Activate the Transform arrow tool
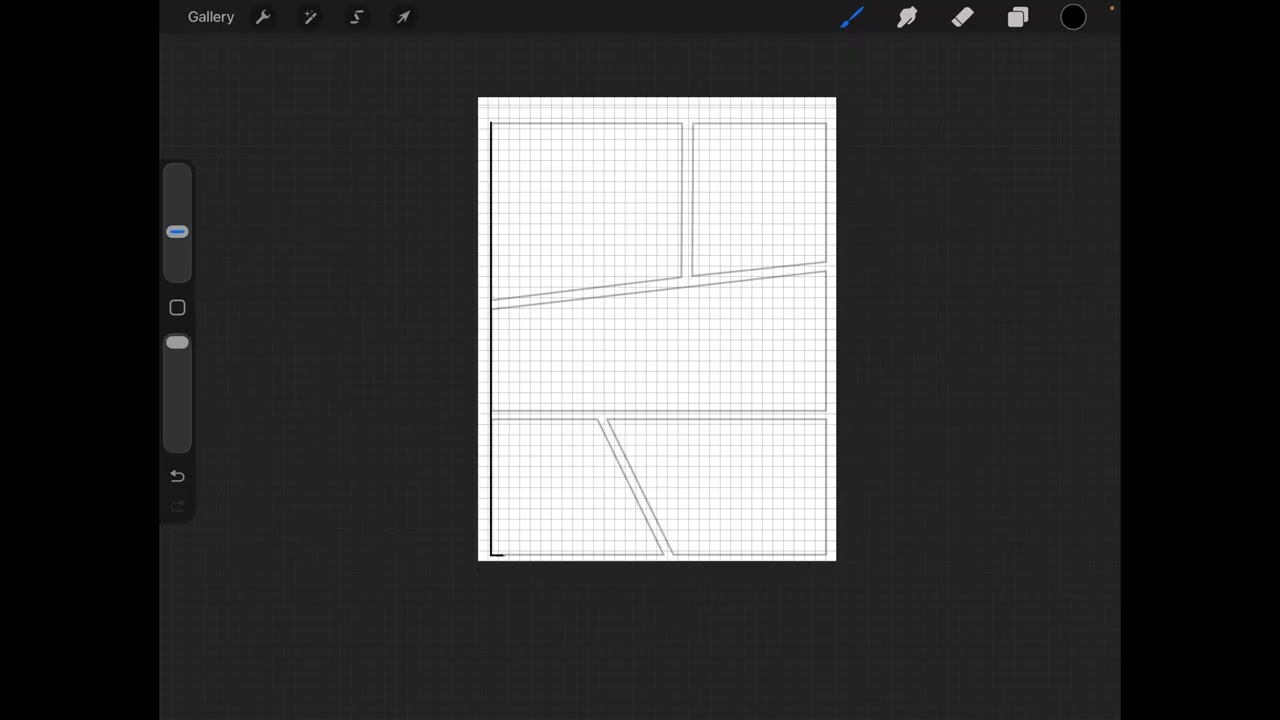The image size is (1280, 720). click(x=404, y=17)
